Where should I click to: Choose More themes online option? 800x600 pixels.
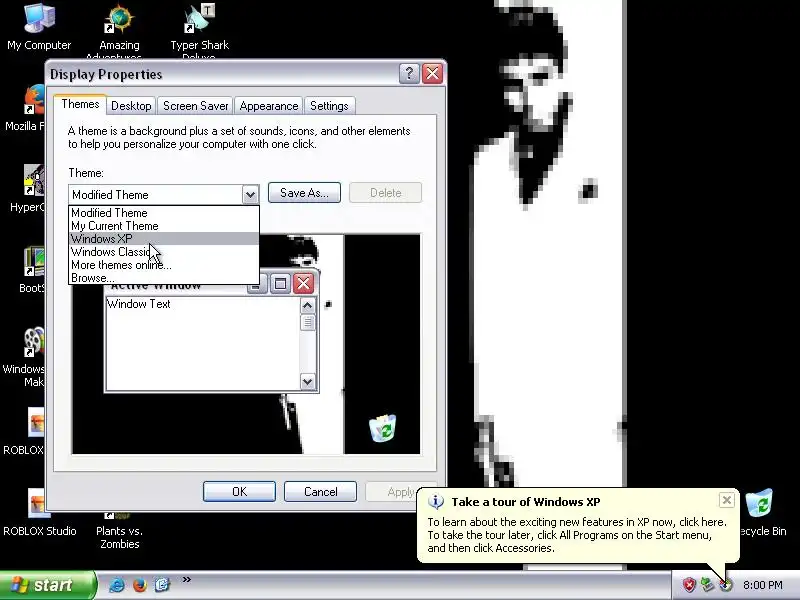(164, 265)
